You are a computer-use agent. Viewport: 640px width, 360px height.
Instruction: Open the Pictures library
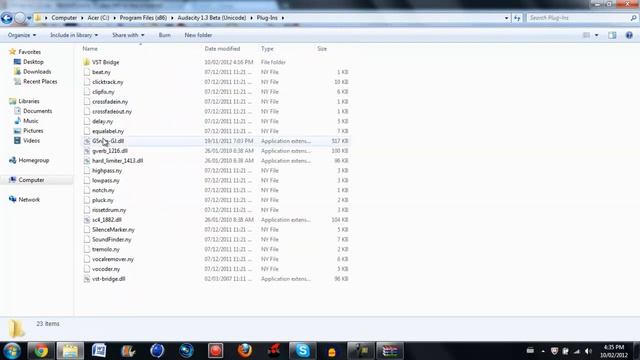click(33, 131)
